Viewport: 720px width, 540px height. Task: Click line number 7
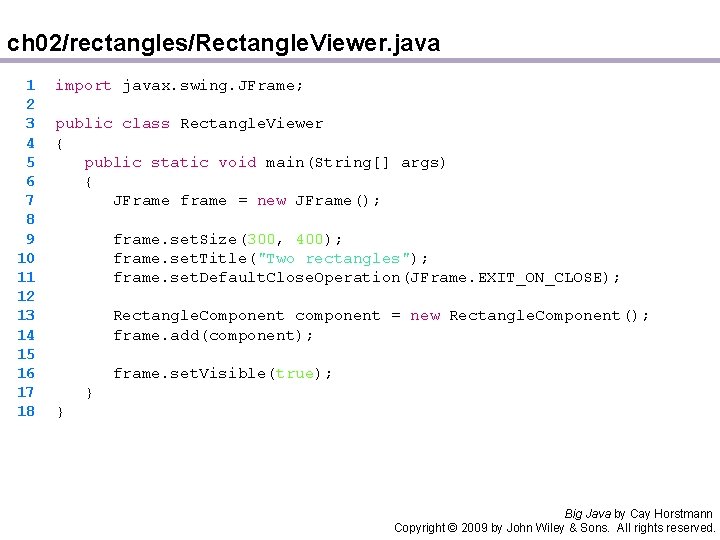30,200
